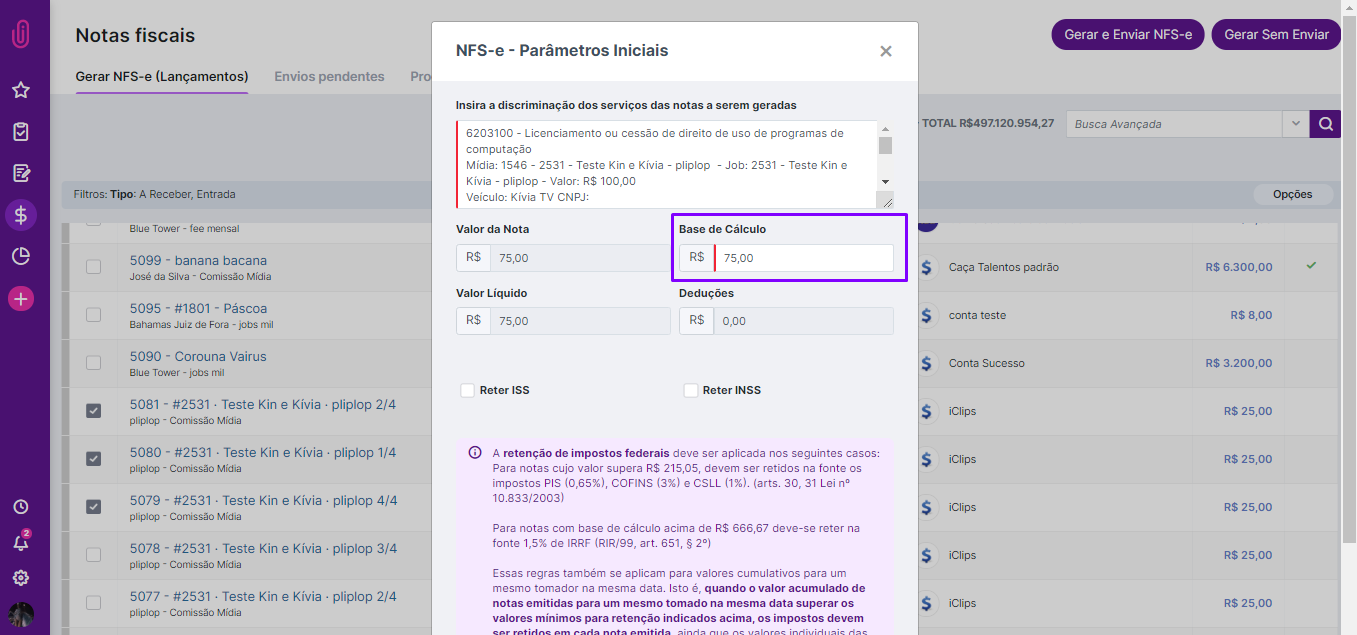
Task: Click the green check mark on R$ 6.300,00 row
Action: point(1311,266)
